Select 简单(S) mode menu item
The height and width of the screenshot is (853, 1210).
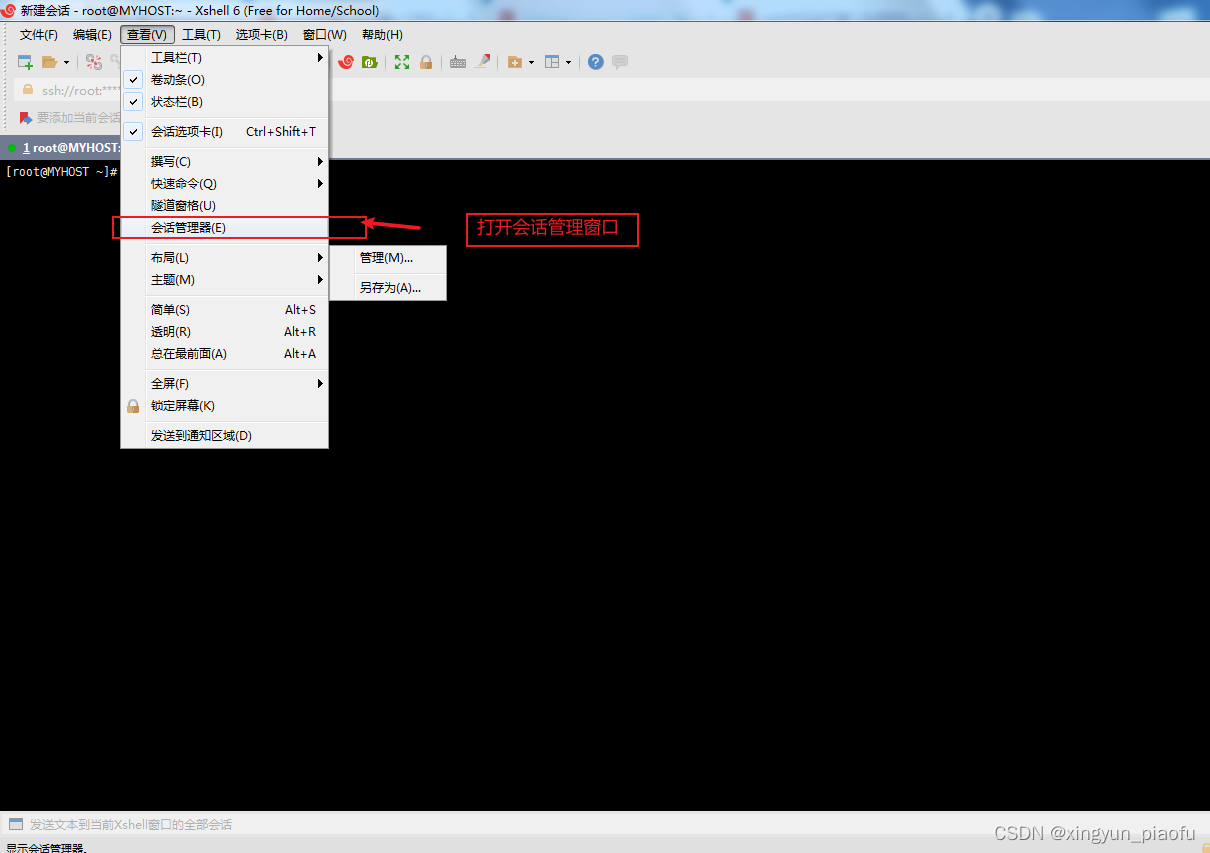pos(225,310)
